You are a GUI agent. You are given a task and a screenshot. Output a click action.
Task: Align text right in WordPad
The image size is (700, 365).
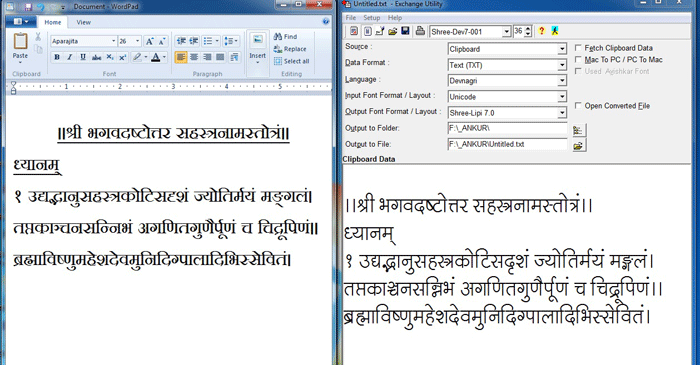pyautogui.click(x=207, y=57)
